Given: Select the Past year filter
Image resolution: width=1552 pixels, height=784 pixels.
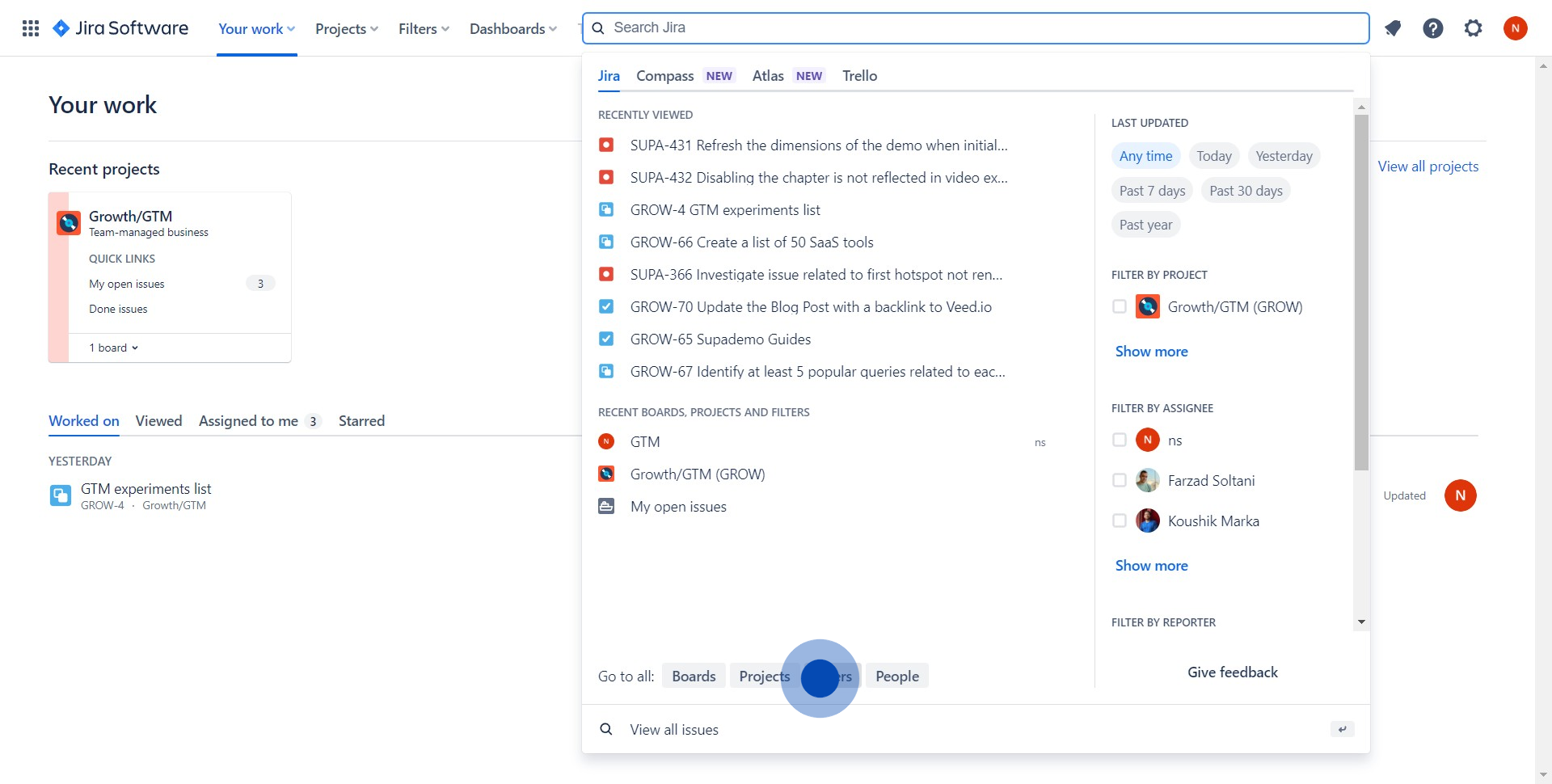Looking at the screenshot, I should (1145, 225).
